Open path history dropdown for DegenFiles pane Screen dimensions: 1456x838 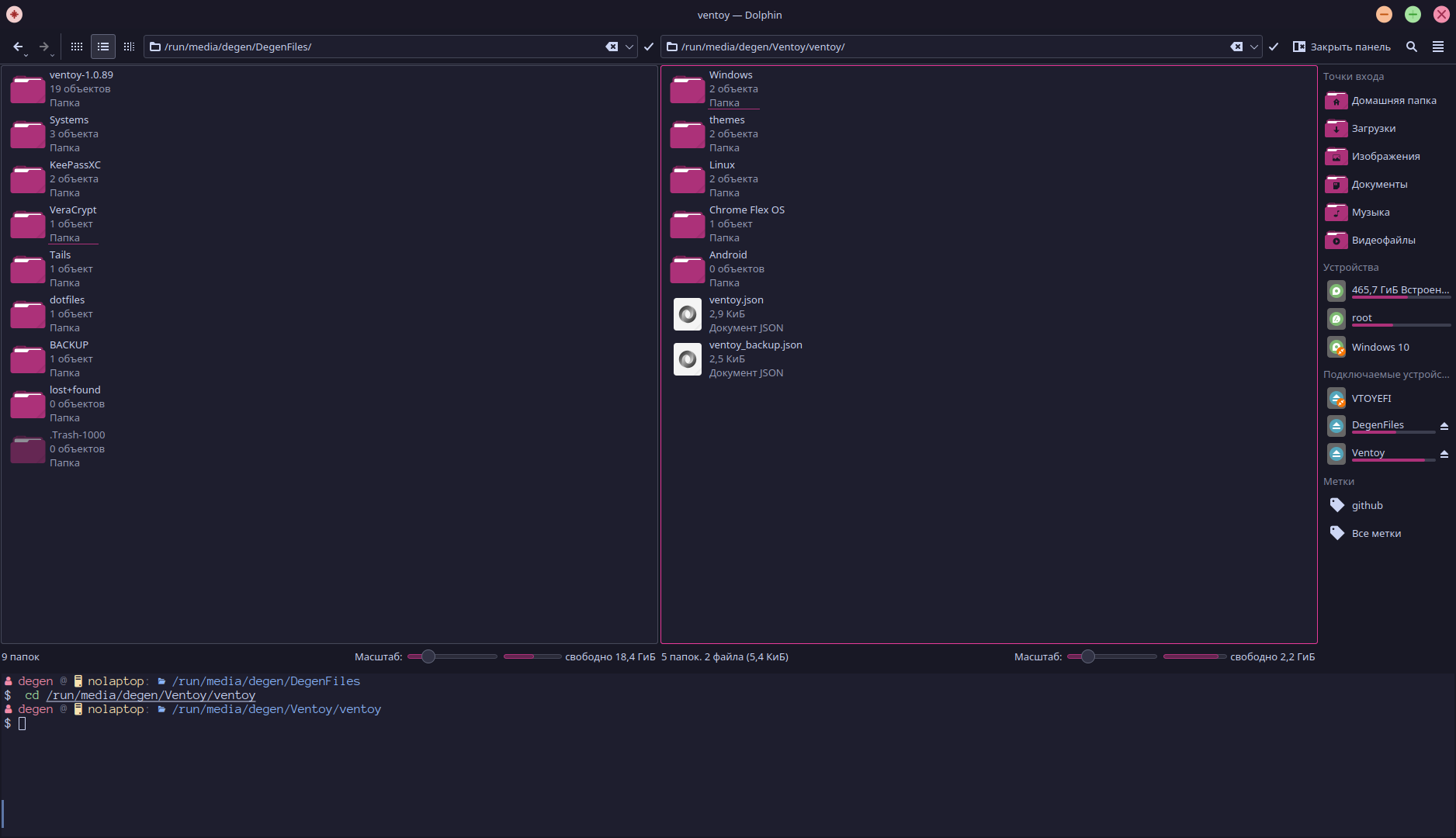[629, 47]
